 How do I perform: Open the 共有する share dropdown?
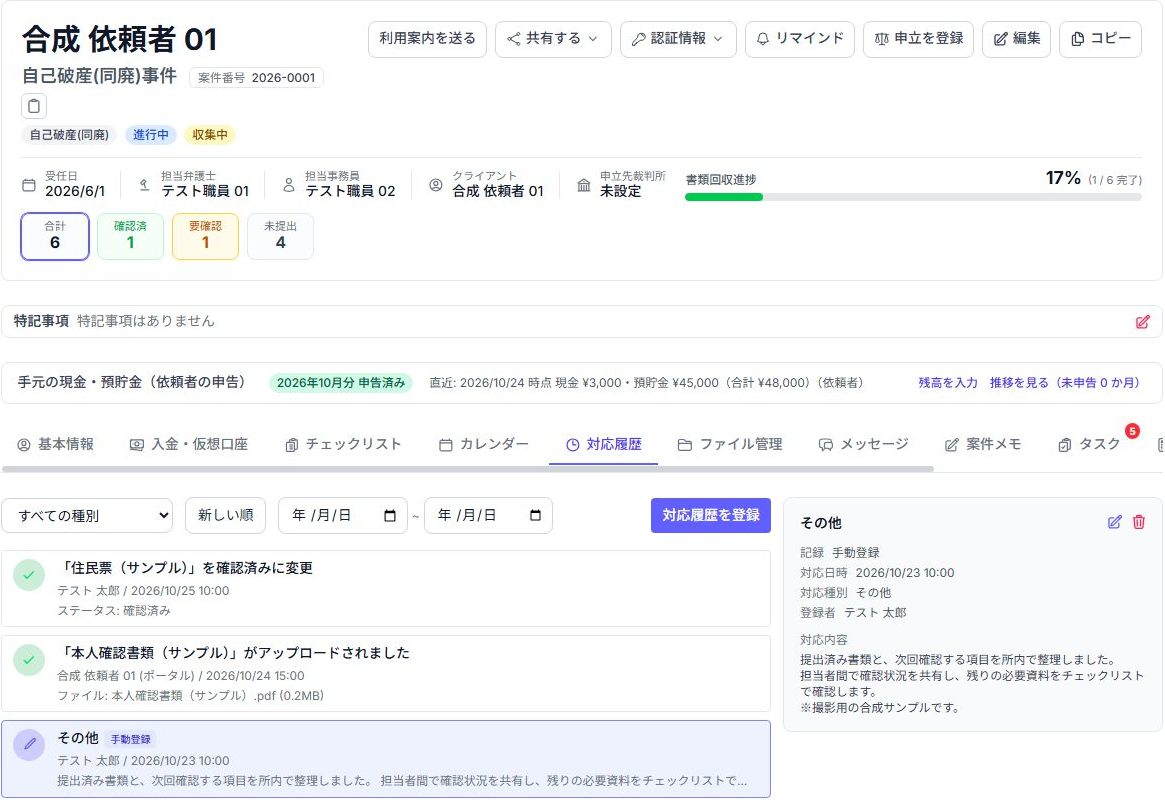tap(553, 39)
